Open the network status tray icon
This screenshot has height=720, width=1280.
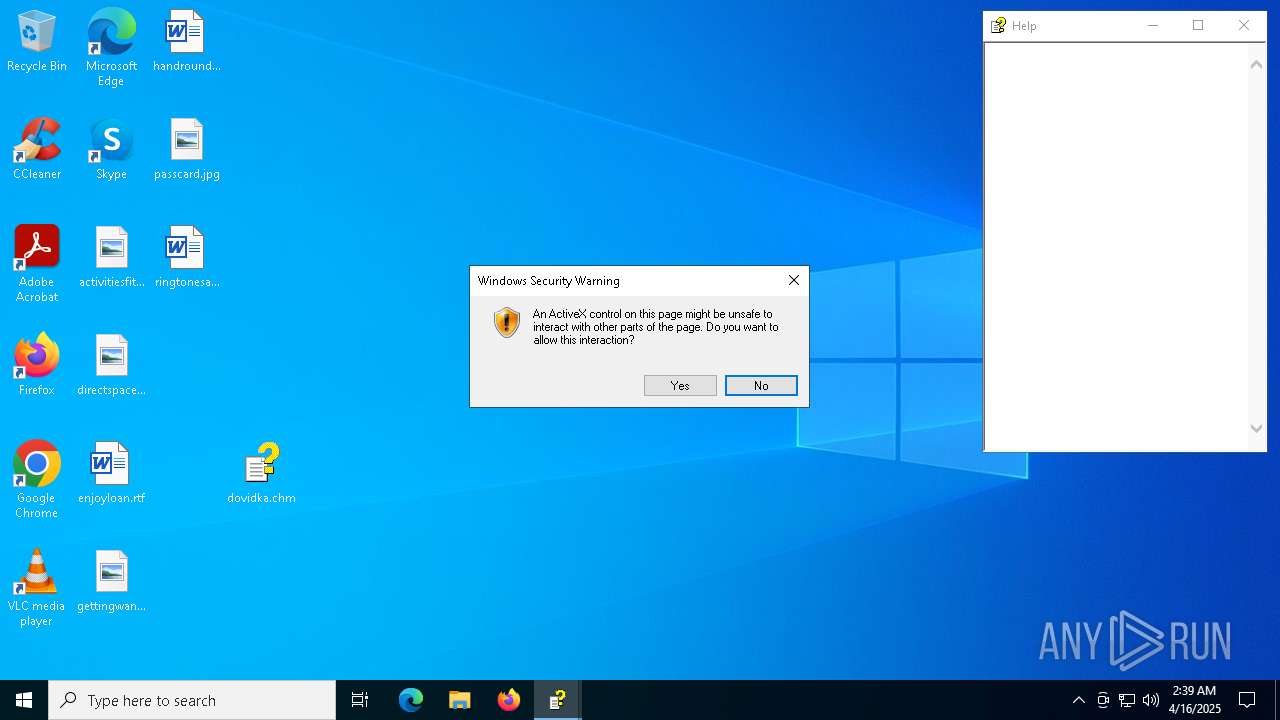tap(1127, 700)
